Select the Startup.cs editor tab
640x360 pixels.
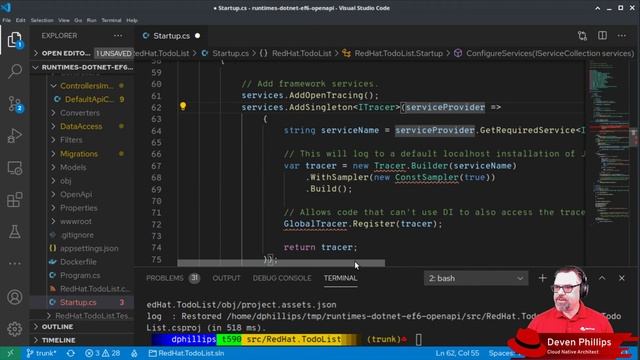(x=171, y=36)
